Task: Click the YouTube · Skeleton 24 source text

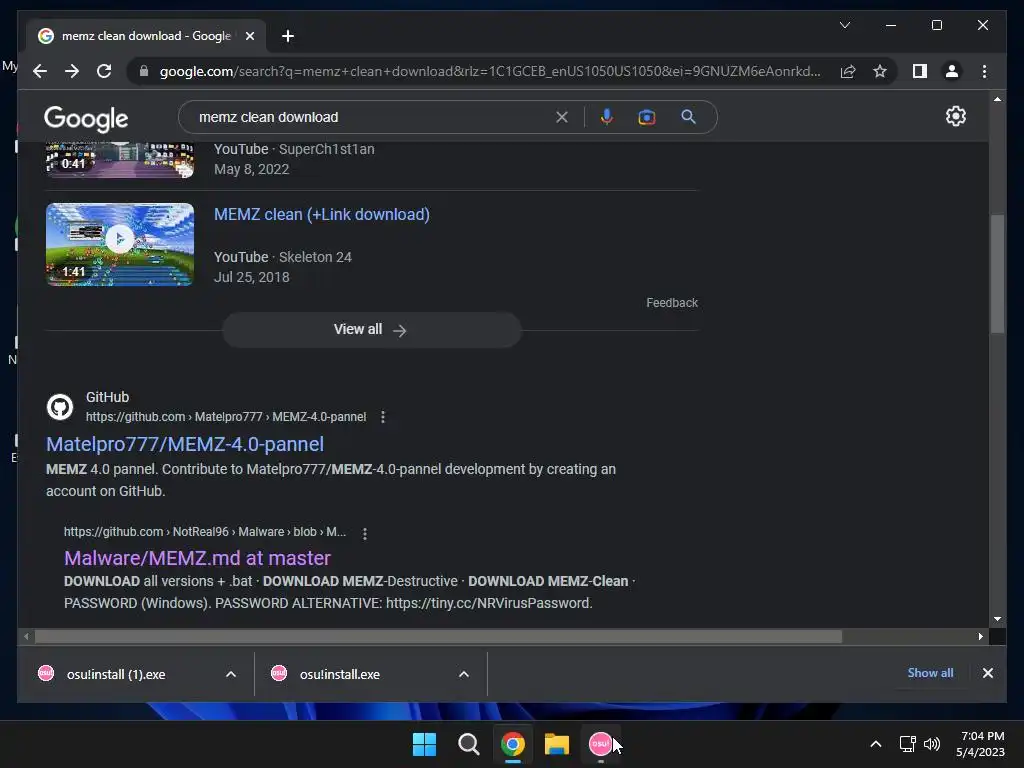Action: point(283,257)
